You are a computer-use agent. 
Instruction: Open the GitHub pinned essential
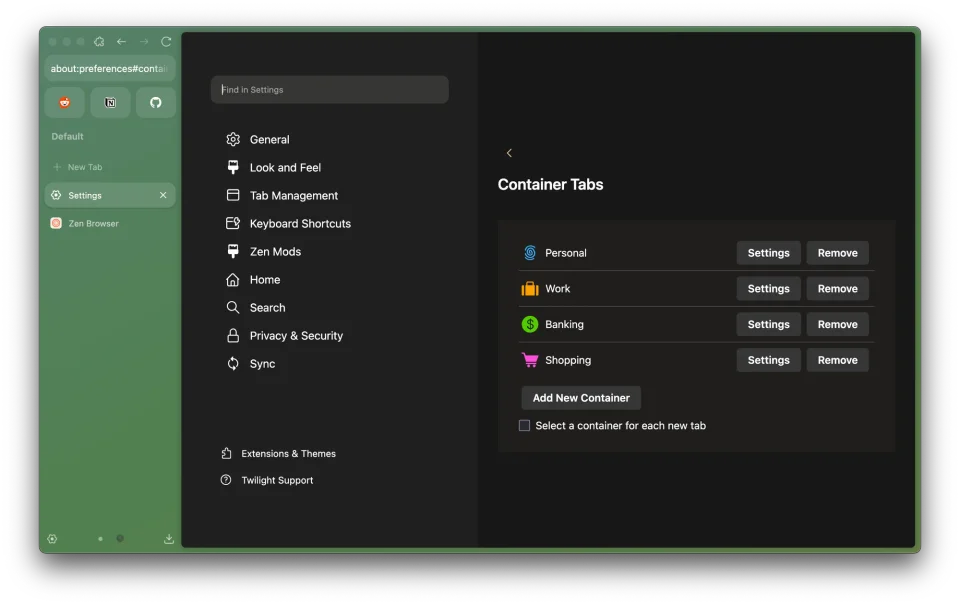click(x=156, y=102)
